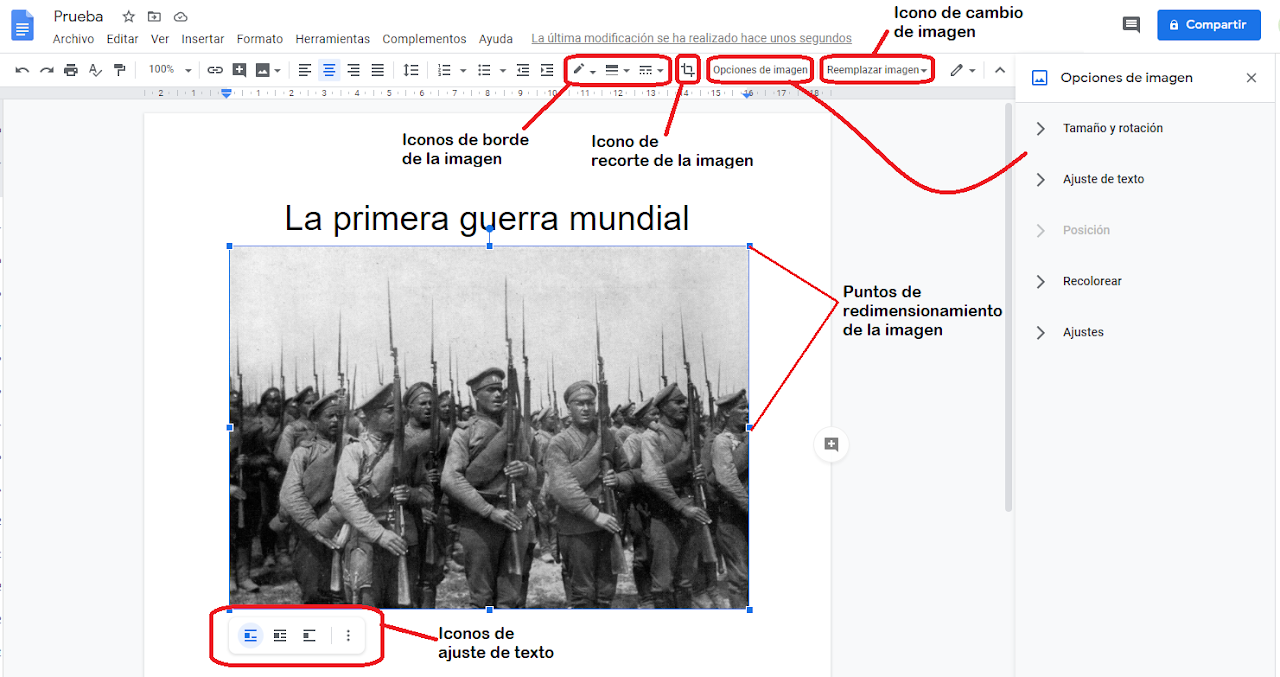Click the Compartir button

click(1208, 25)
